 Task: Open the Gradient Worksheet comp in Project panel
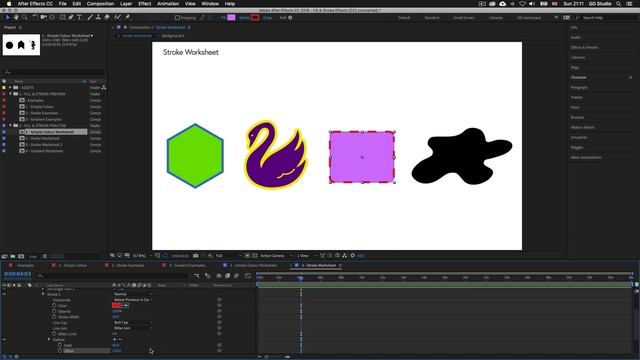click(x=44, y=151)
